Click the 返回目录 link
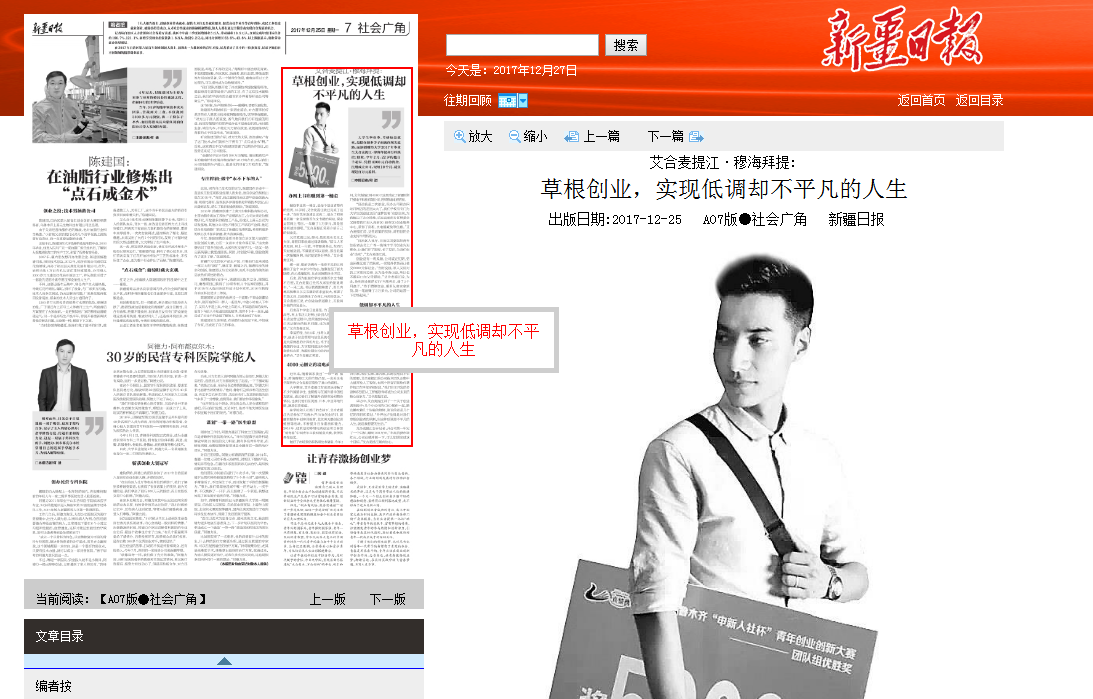The image size is (1093, 699). click(980, 100)
